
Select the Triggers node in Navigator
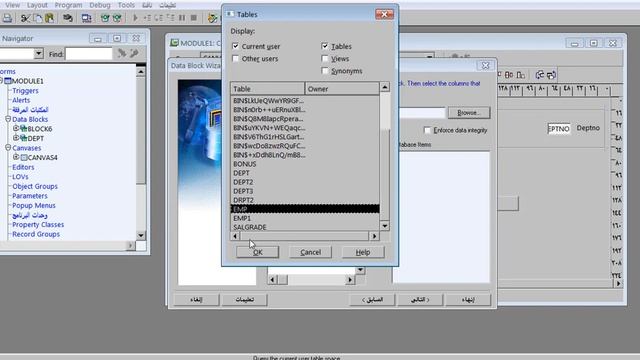click(25, 91)
